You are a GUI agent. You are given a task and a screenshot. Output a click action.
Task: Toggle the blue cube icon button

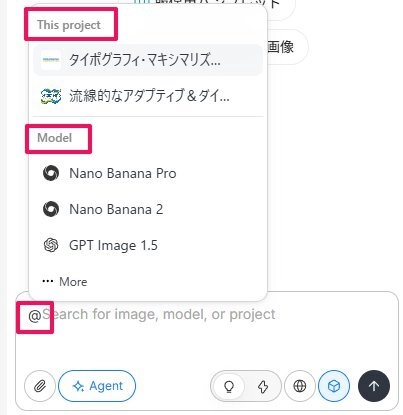(334, 386)
